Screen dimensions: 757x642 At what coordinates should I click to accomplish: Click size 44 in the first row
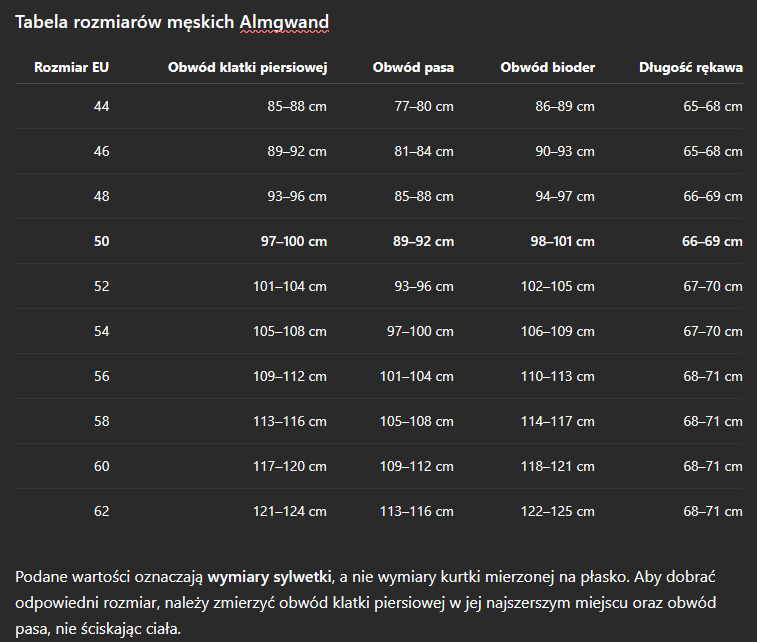pyautogui.click(x=101, y=106)
